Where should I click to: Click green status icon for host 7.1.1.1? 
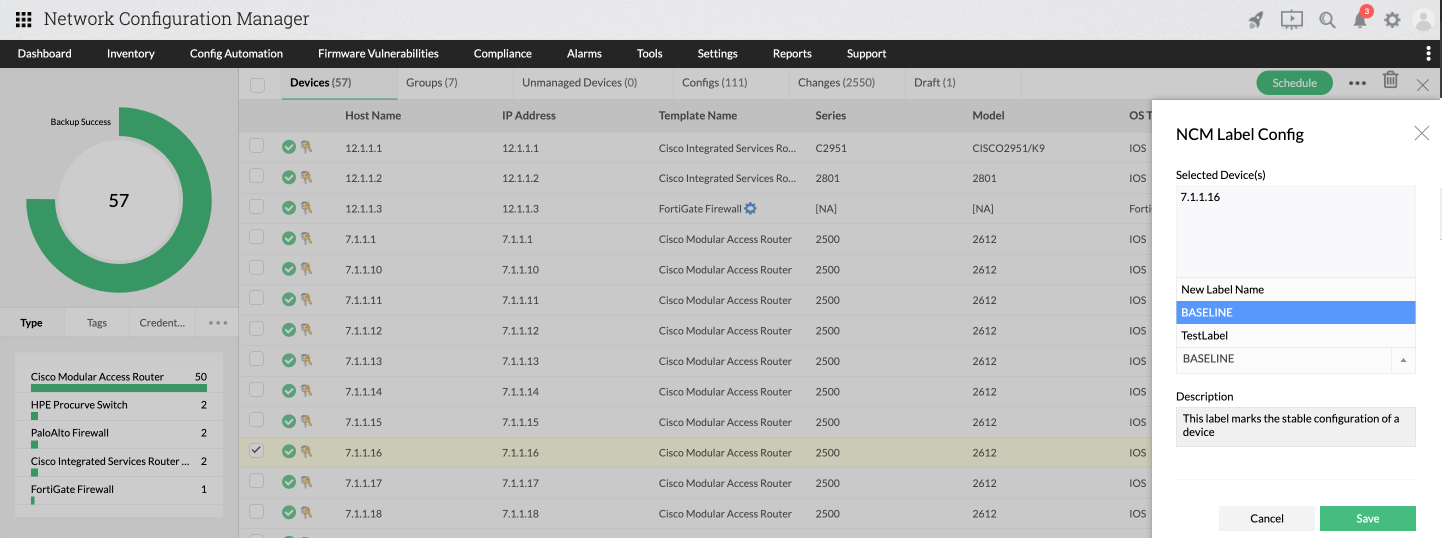[289, 239]
